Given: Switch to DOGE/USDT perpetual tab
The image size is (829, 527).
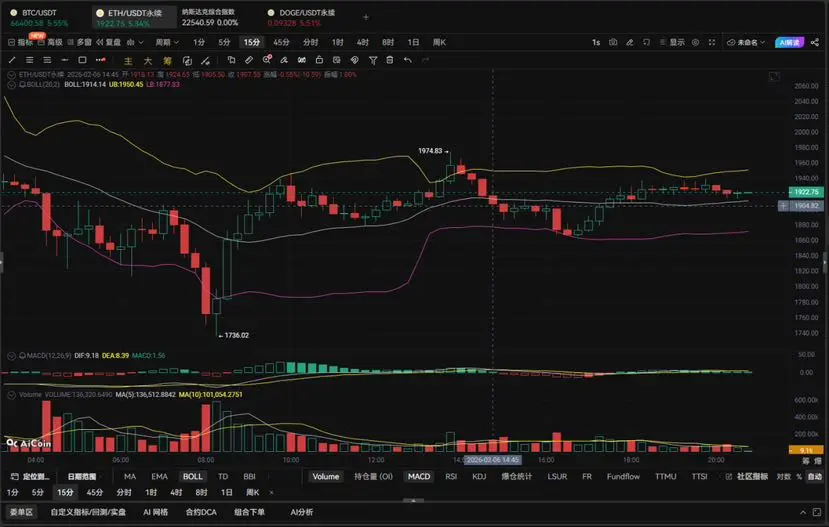Looking at the screenshot, I should (301, 17).
